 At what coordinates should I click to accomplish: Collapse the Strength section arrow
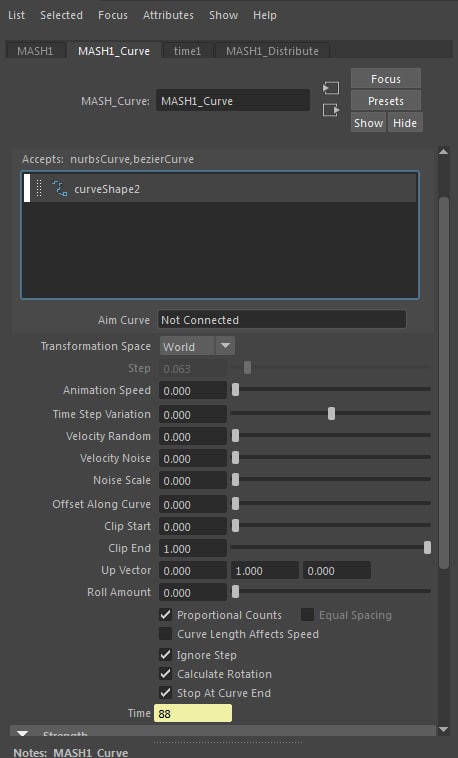23,734
